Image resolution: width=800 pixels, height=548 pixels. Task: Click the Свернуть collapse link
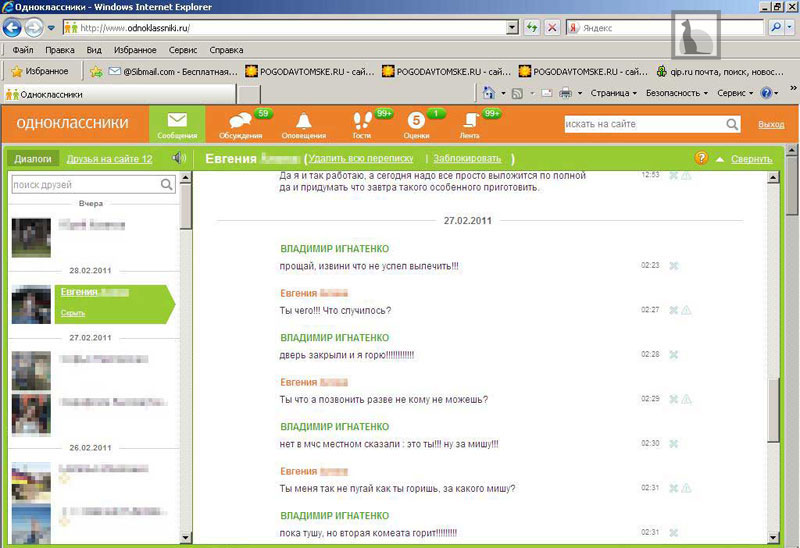coord(752,159)
